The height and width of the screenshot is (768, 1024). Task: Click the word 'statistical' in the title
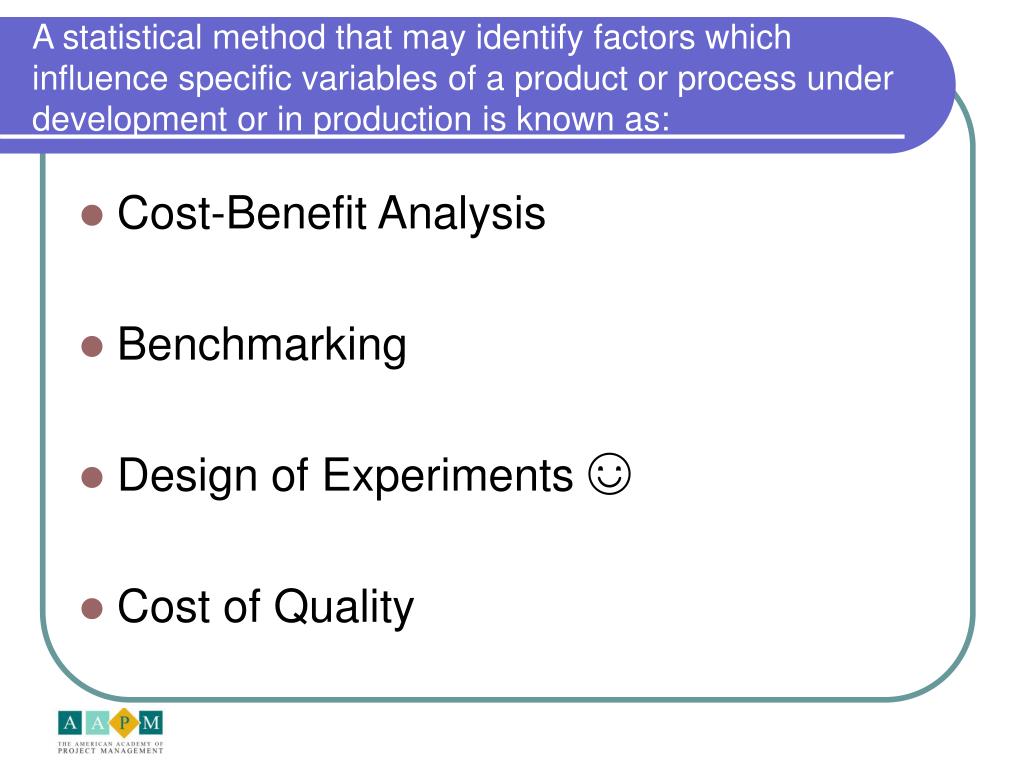[x=132, y=37]
